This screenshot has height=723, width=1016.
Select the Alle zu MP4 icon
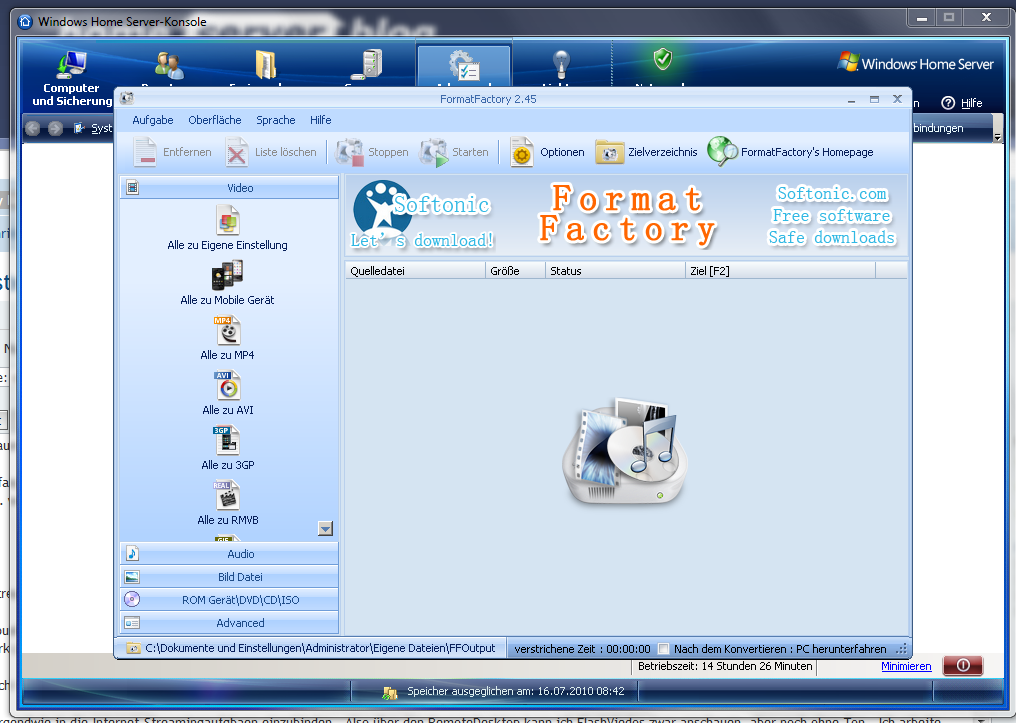227,330
